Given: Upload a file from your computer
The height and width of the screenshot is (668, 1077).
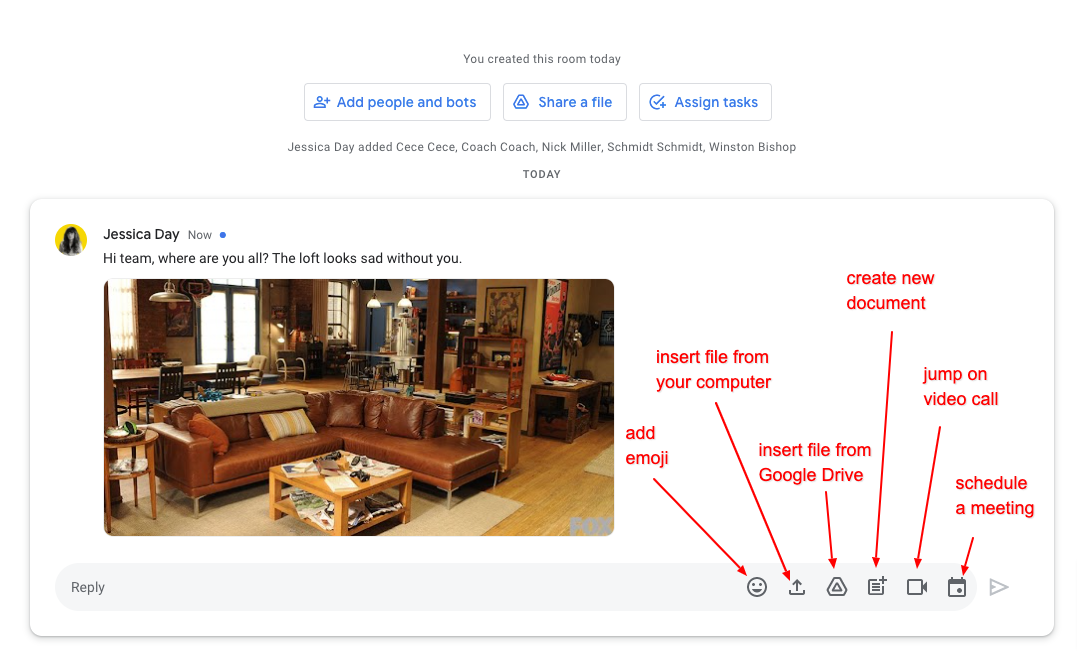Looking at the screenshot, I should [x=797, y=587].
